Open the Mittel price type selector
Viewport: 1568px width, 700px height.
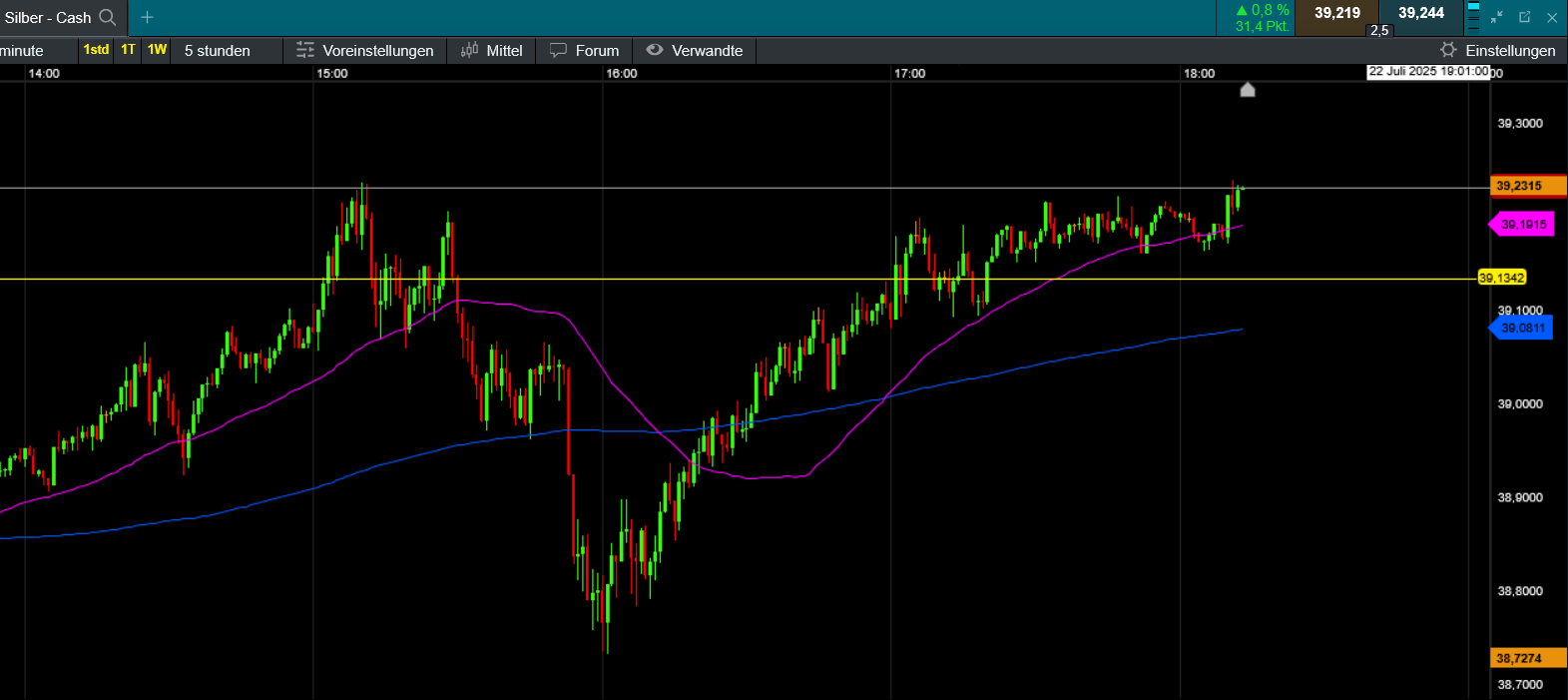(491, 50)
